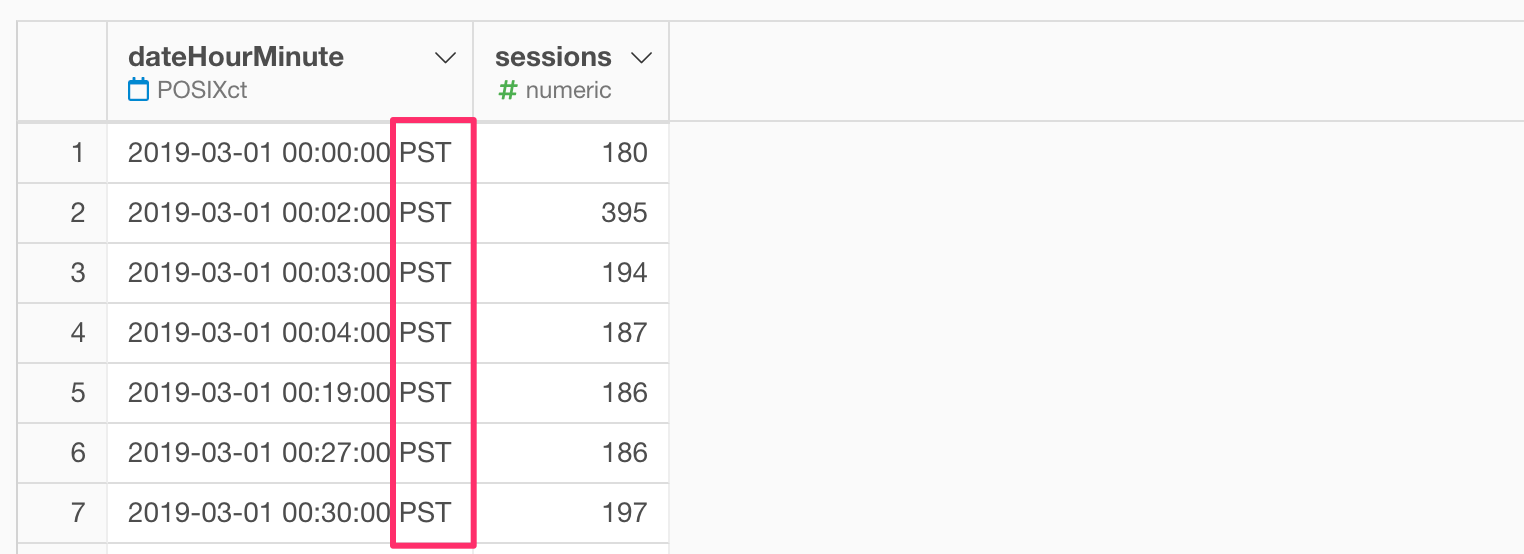
Task: Click the numeric data type label
Action: [x=568, y=90]
